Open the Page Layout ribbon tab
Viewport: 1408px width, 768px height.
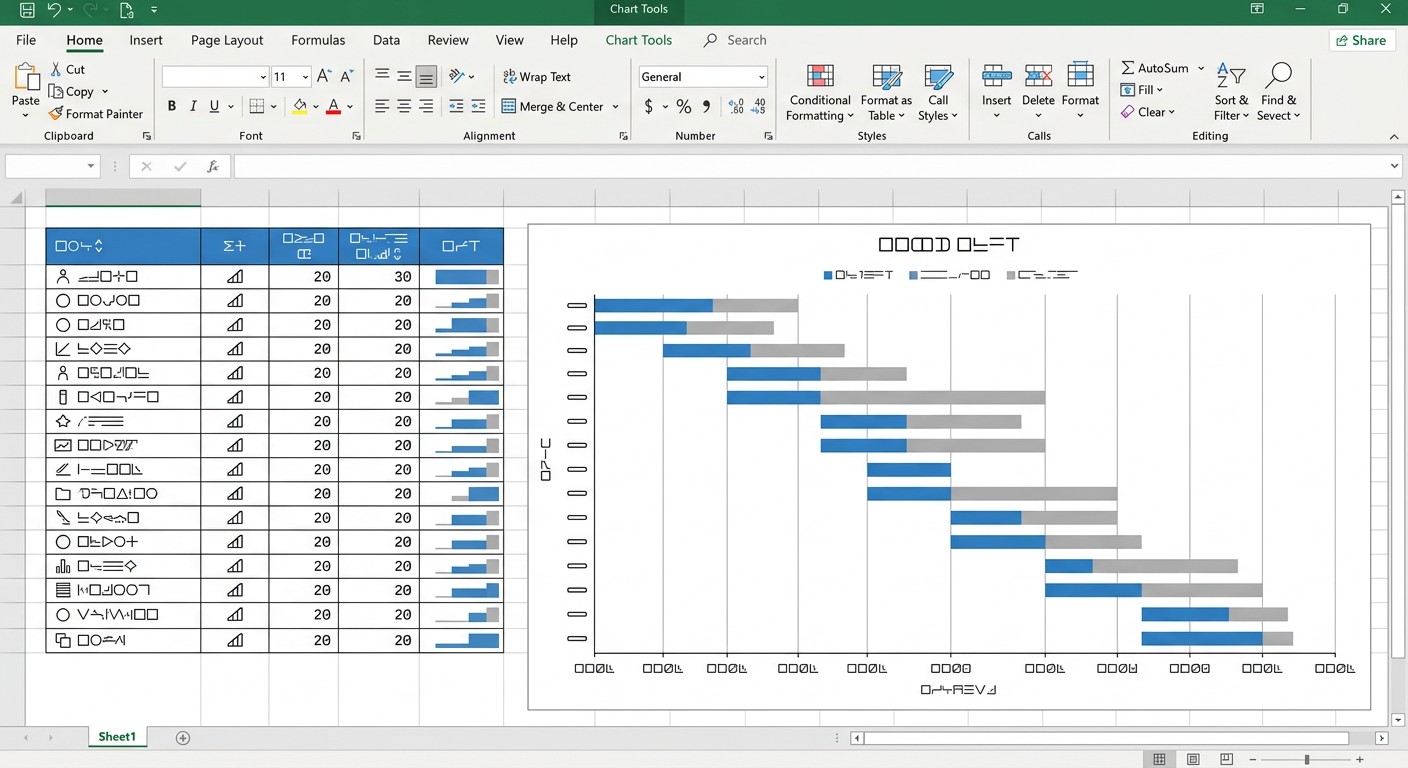tap(227, 40)
